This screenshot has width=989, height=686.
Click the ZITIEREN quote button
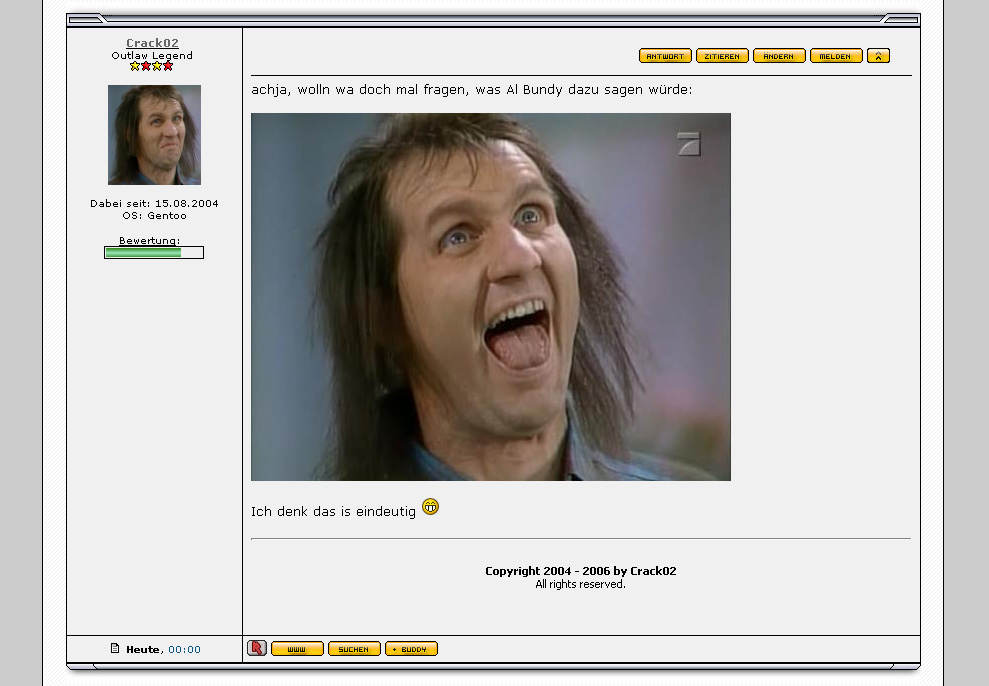pyautogui.click(x=722, y=56)
